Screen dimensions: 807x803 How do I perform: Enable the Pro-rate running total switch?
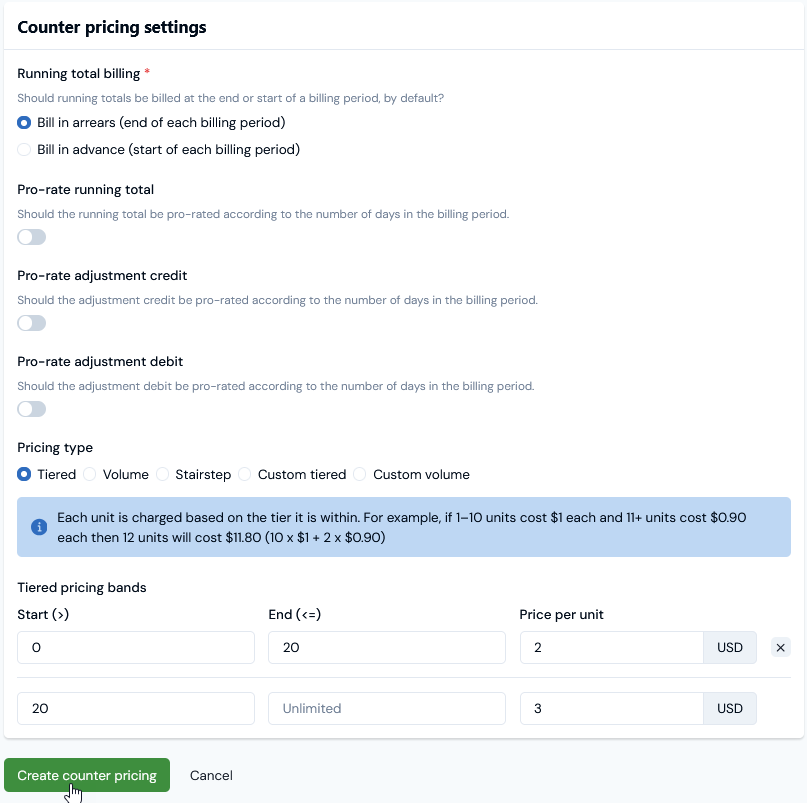pyautogui.click(x=31, y=237)
